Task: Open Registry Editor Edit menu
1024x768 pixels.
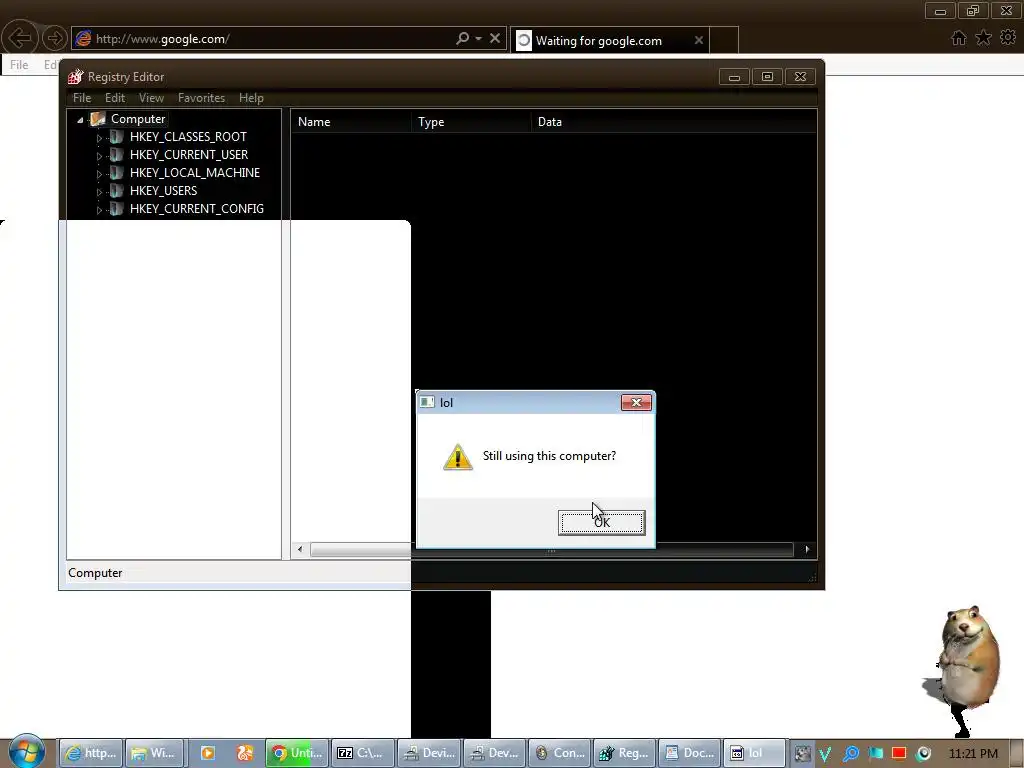Action: click(x=115, y=98)
